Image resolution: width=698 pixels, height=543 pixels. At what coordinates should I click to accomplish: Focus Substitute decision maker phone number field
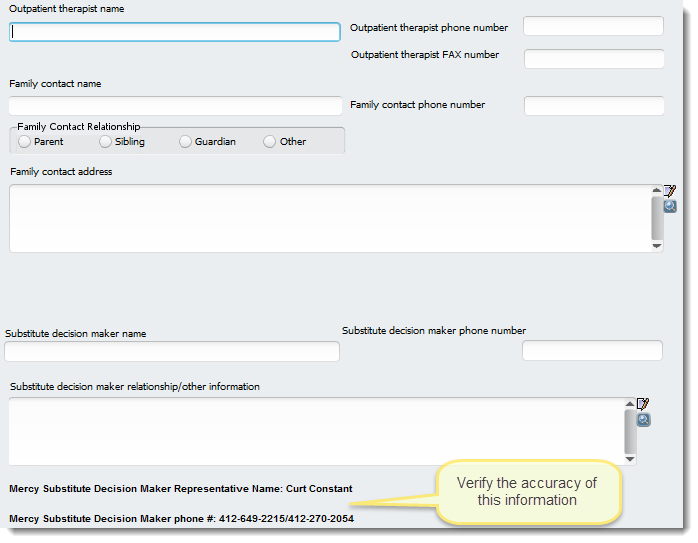click(592, 351)
